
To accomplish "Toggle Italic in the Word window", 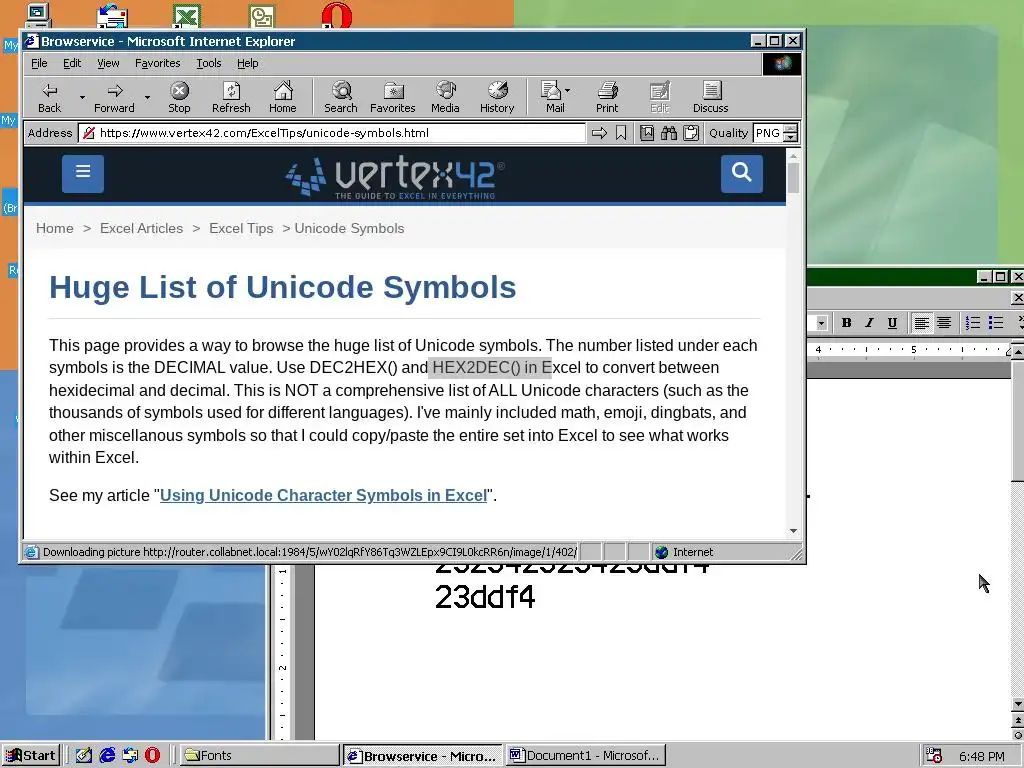I will pyautogui.click(x=869, y=323).
